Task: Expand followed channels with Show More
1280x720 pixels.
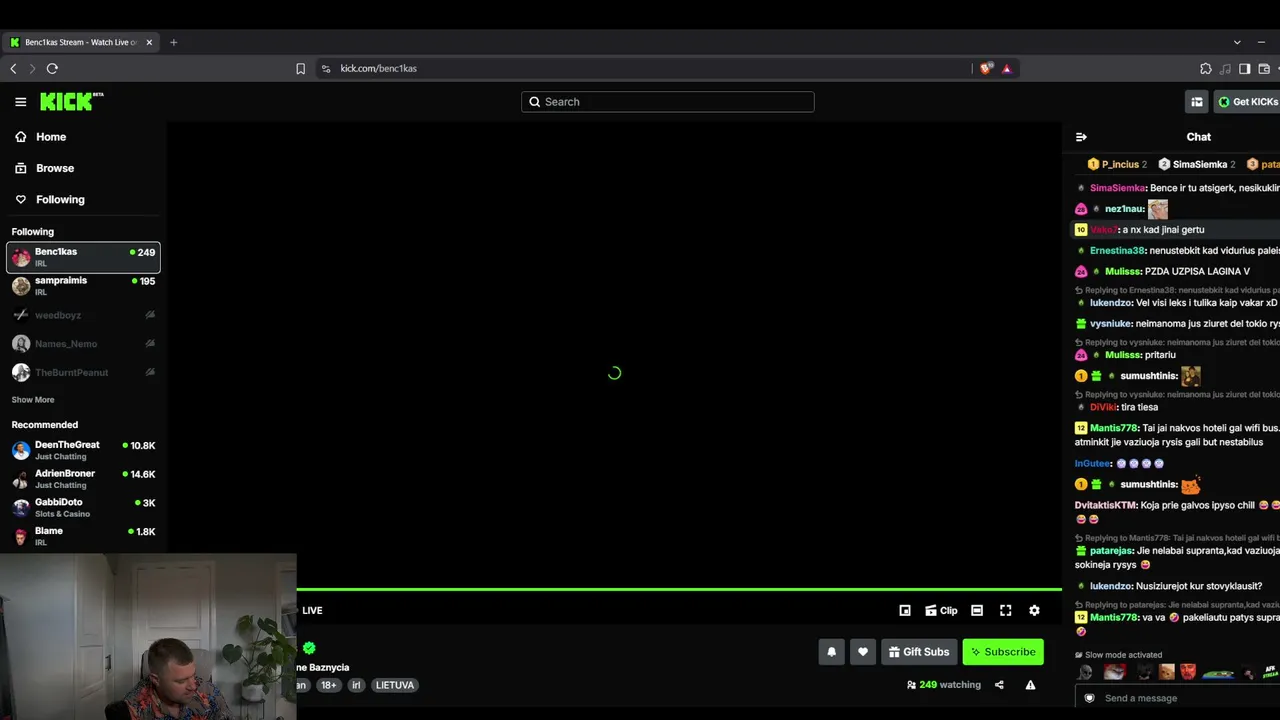Action: (33, 400)
